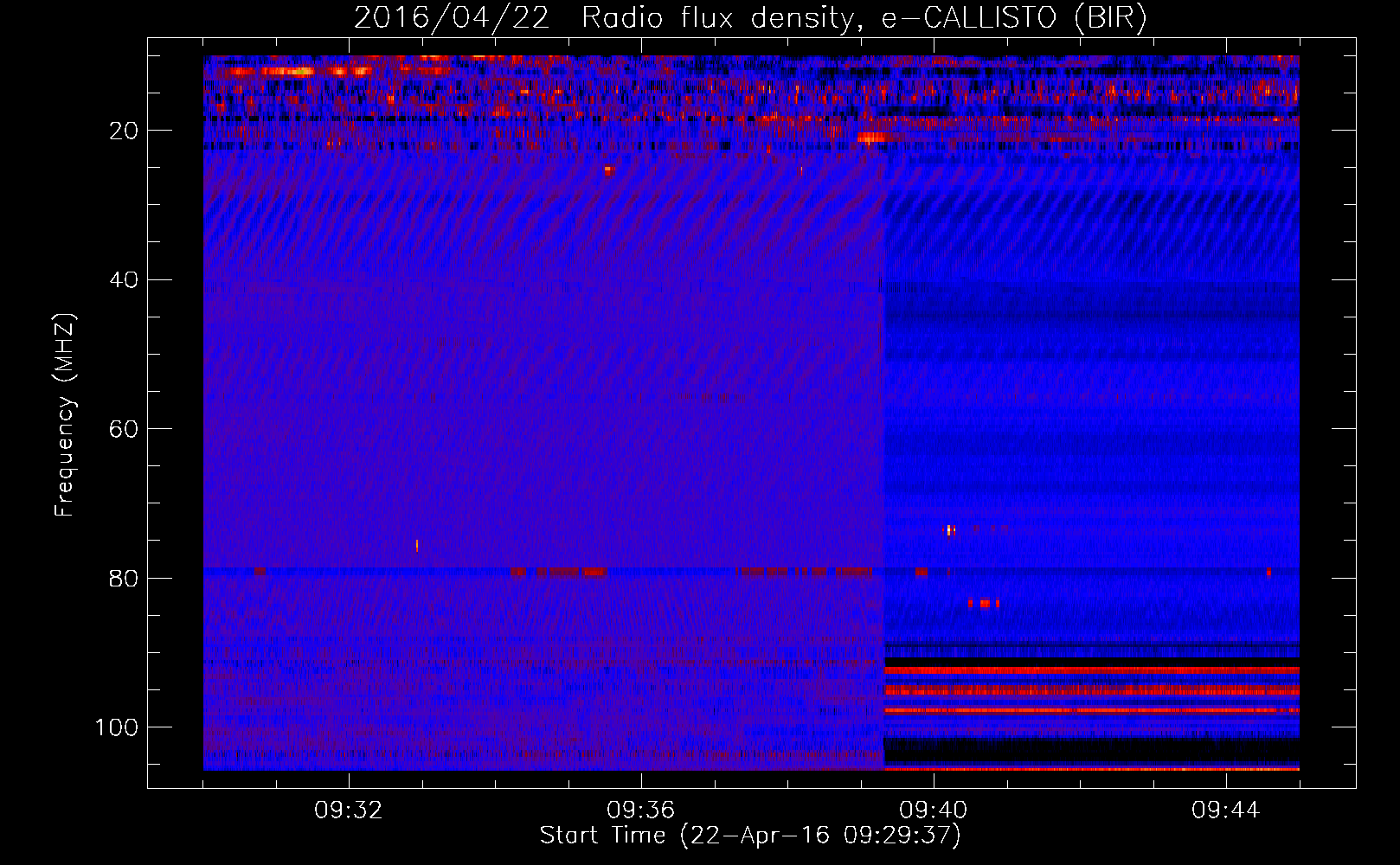Click the "09:32" time tick label
The image size is (1400, 865).
click(349, 811)
